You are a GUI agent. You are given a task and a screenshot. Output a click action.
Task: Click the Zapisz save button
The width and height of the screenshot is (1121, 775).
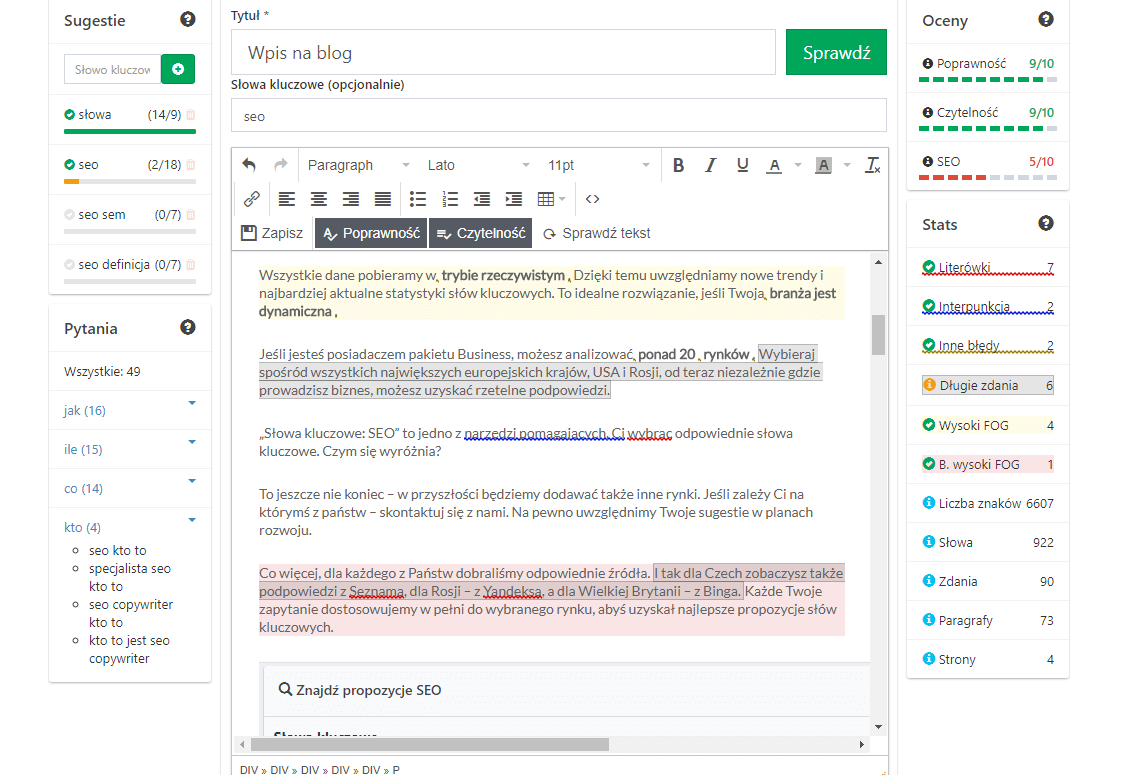pyautogui.click(x=272, y=233)
